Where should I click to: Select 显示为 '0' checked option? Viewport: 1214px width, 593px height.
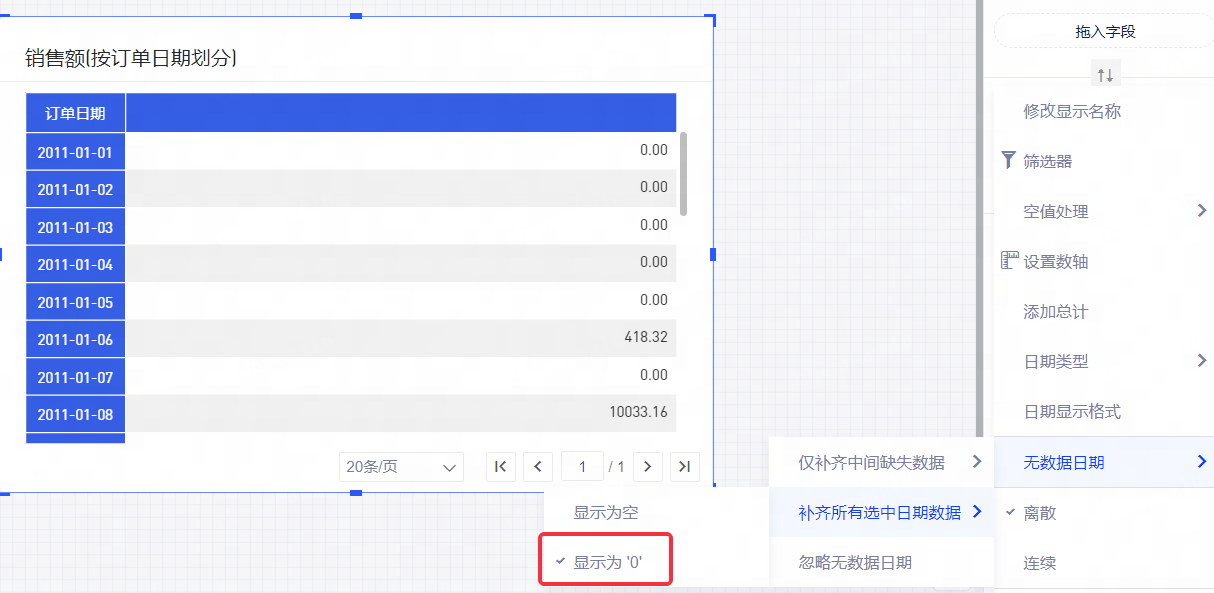click(606, 563)
